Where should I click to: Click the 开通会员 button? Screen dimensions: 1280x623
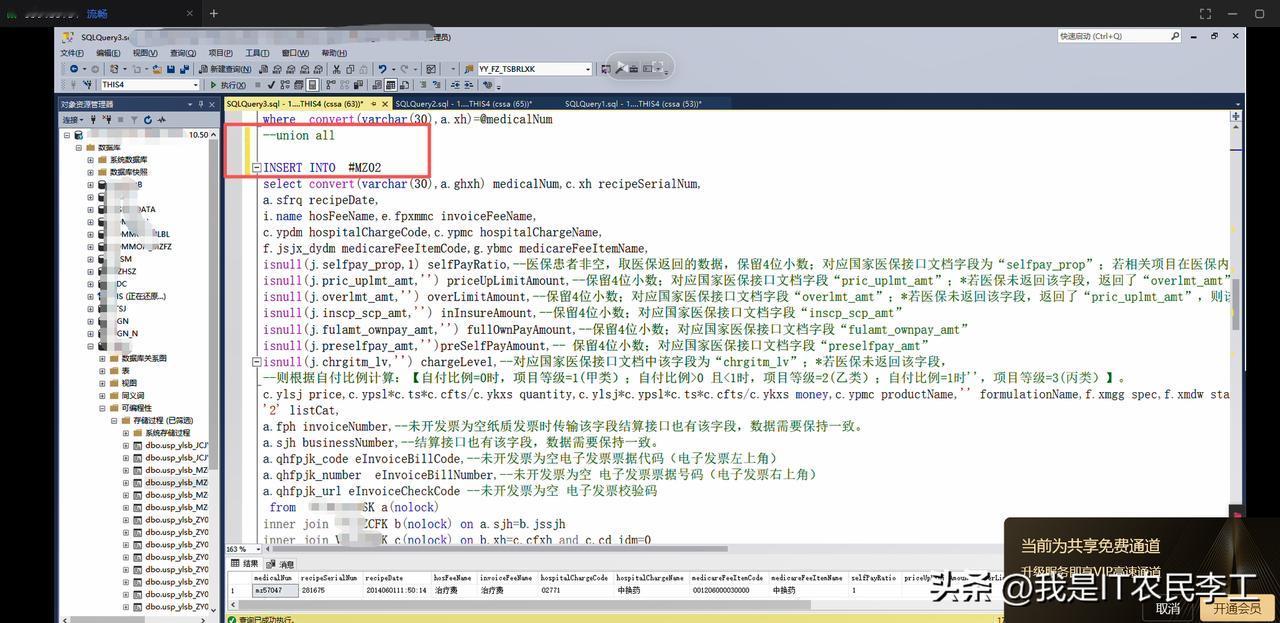coord(1236,608)
